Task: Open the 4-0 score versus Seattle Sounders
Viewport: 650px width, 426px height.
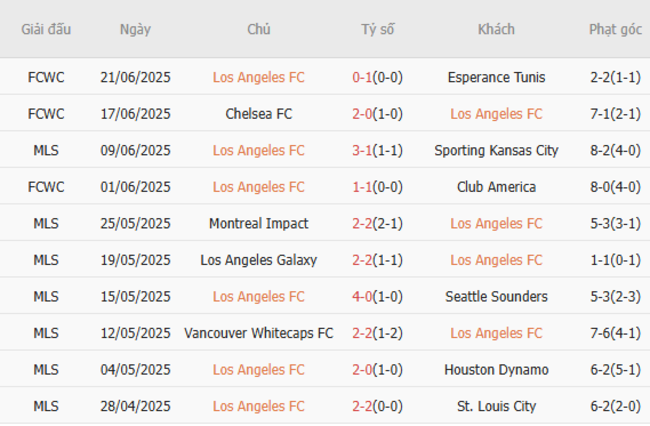Action: point(363,297)
